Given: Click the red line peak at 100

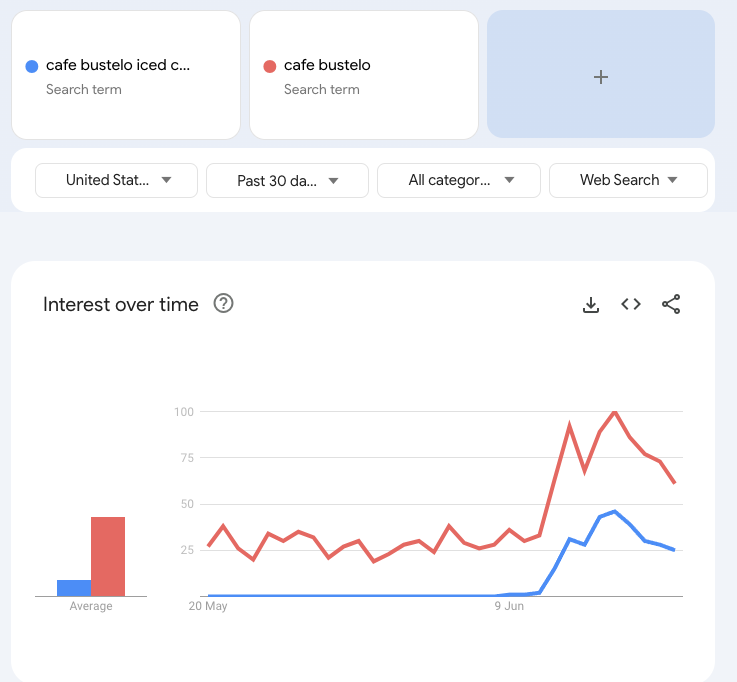Looking at the screenshot, I should coord(614,412).
